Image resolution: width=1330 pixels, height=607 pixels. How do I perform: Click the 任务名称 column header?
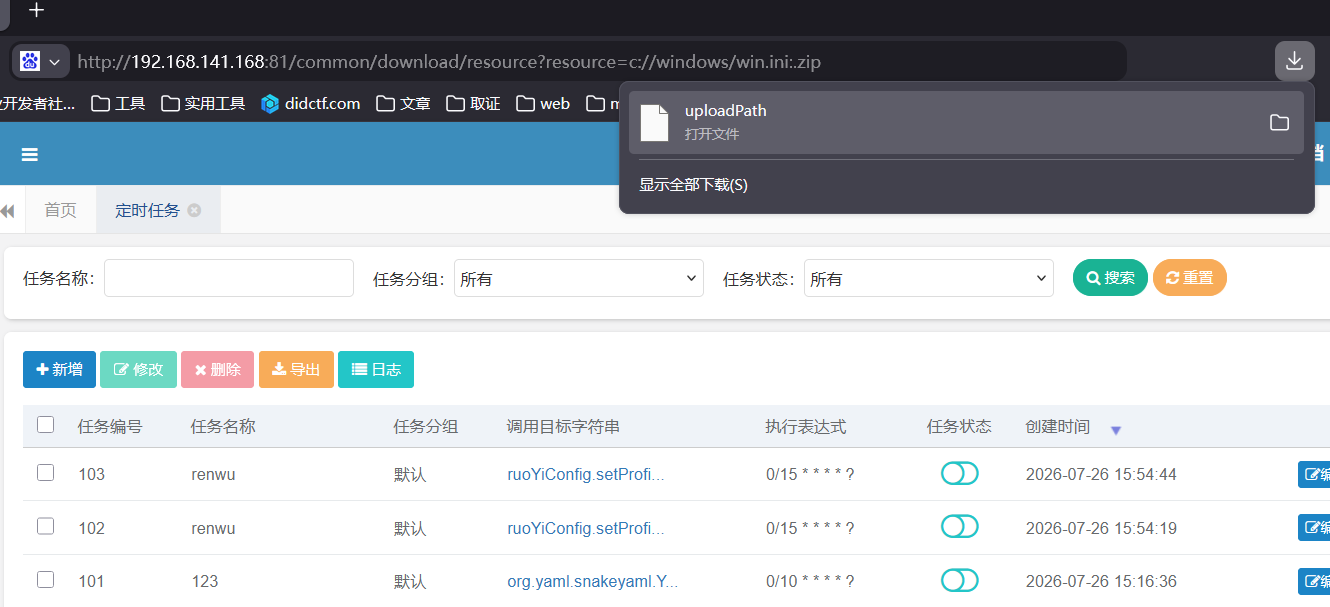(223, 426)
